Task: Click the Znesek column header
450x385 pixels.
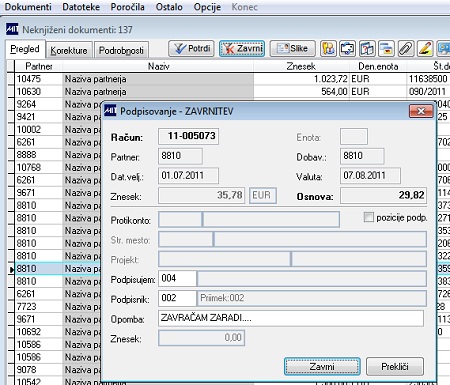Action: [301, 66]
